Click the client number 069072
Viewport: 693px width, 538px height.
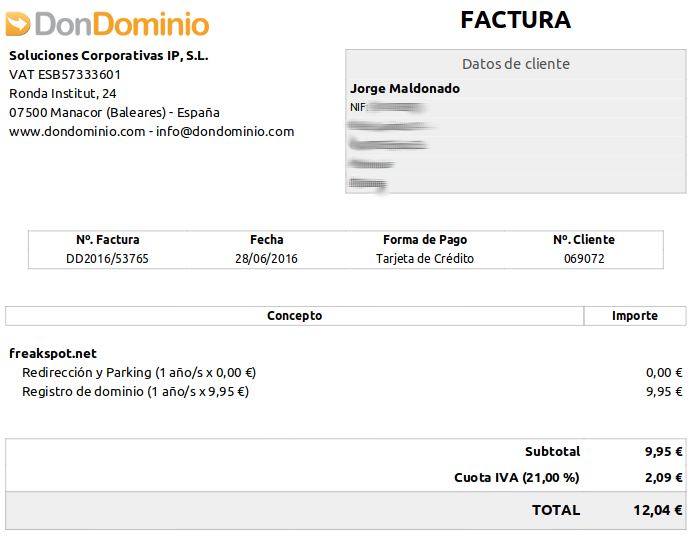pos(584,259)
